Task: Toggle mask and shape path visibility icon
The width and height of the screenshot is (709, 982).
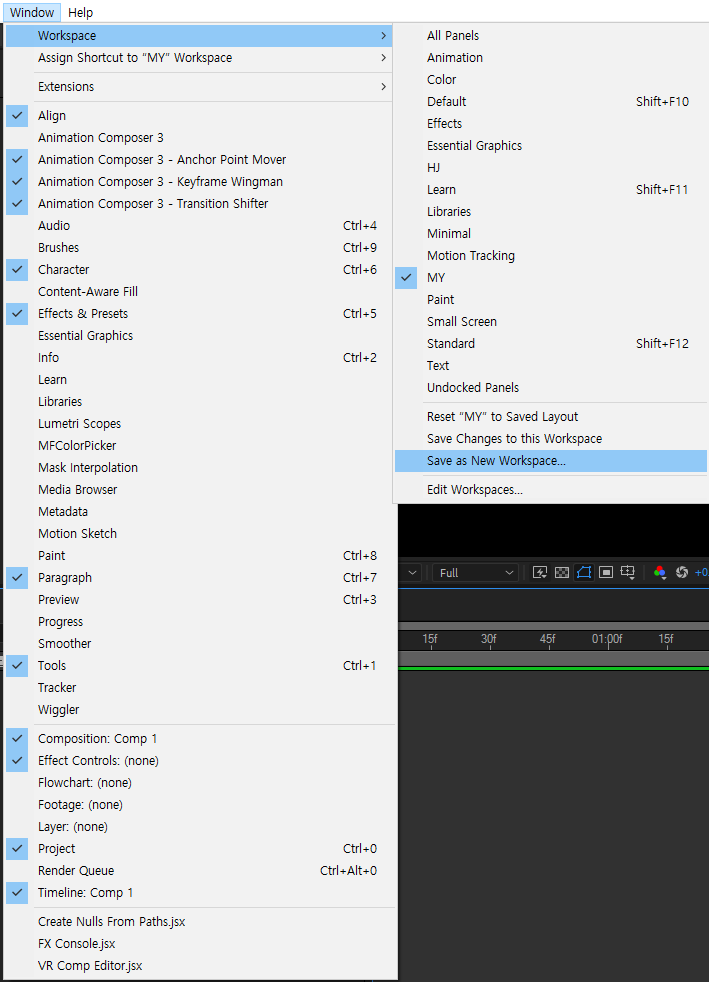Action: tap(584, 572)
